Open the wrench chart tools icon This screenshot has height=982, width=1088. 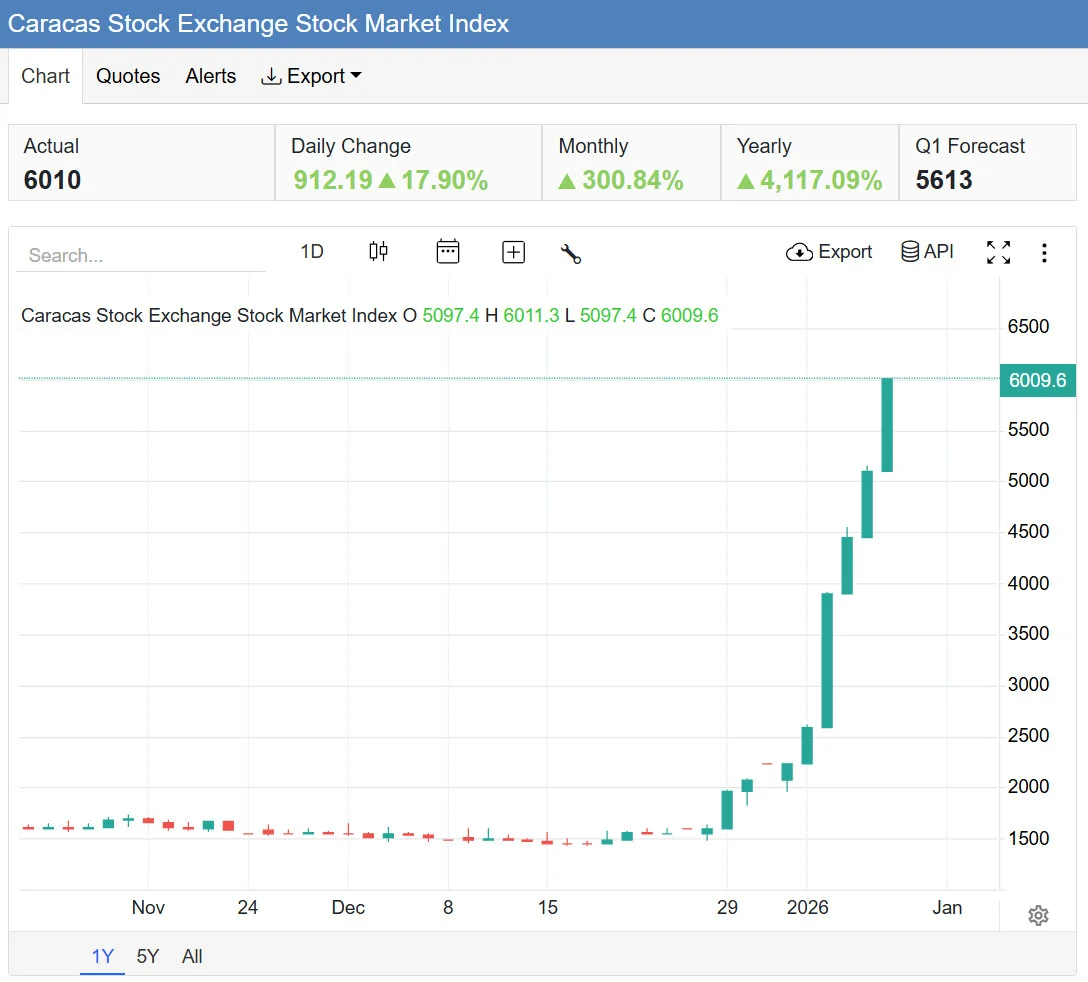coord(570,253)
